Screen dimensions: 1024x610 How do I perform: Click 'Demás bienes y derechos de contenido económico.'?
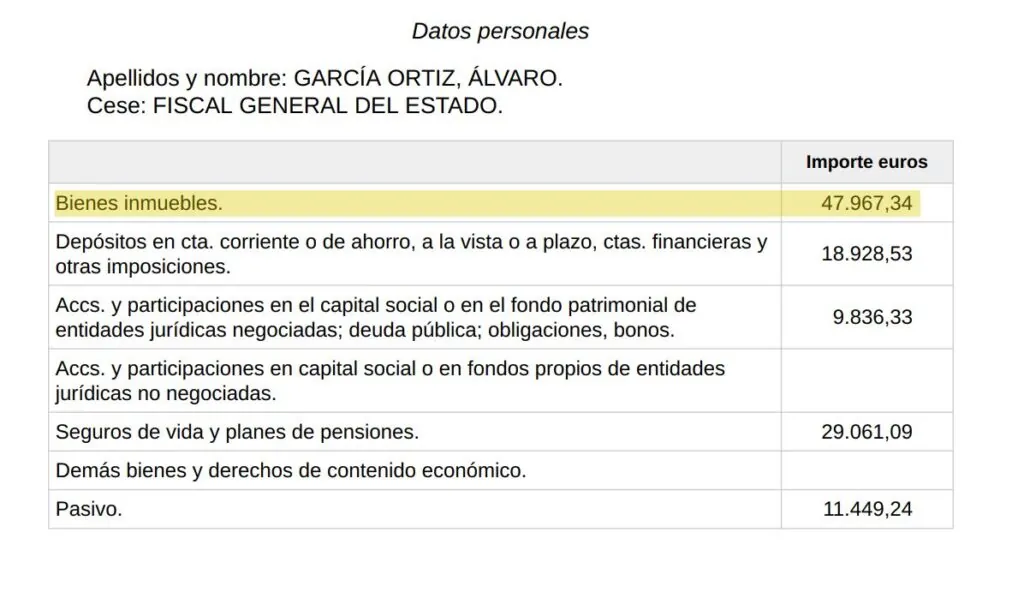[x=291, y=470]
